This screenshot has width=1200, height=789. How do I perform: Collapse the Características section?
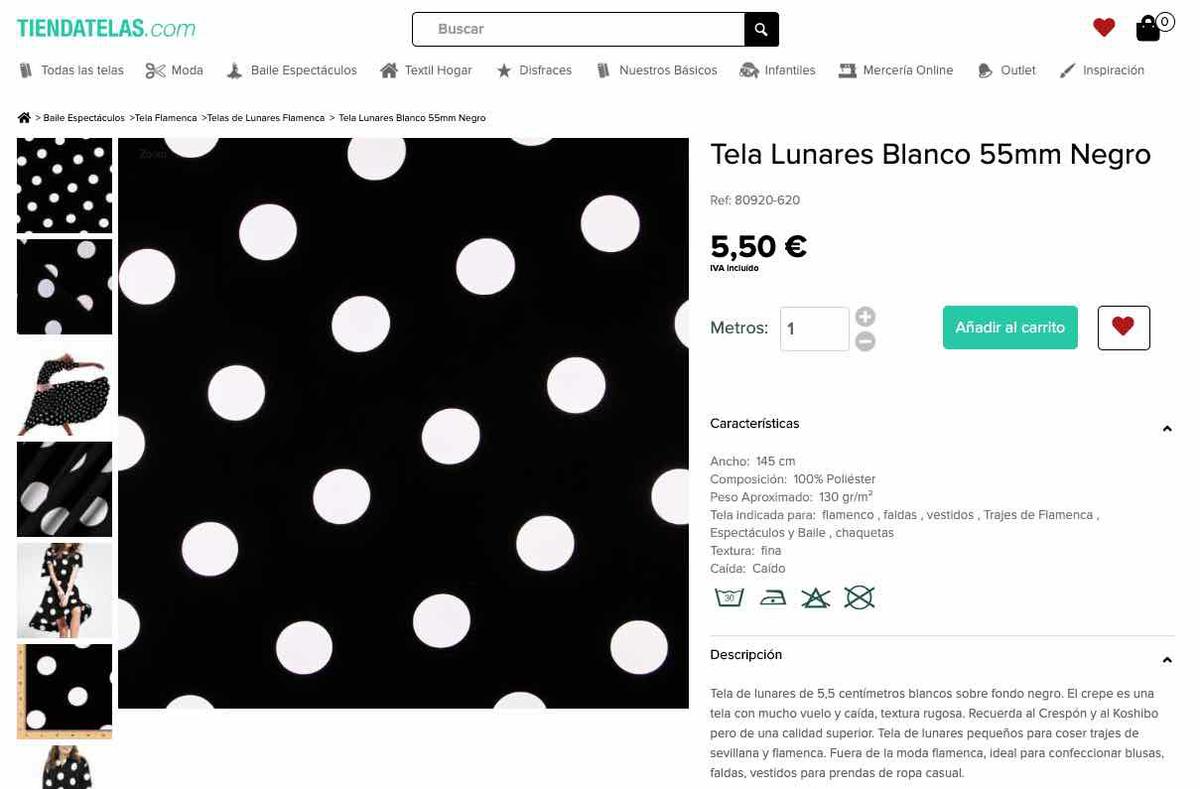pos(1167,428)
